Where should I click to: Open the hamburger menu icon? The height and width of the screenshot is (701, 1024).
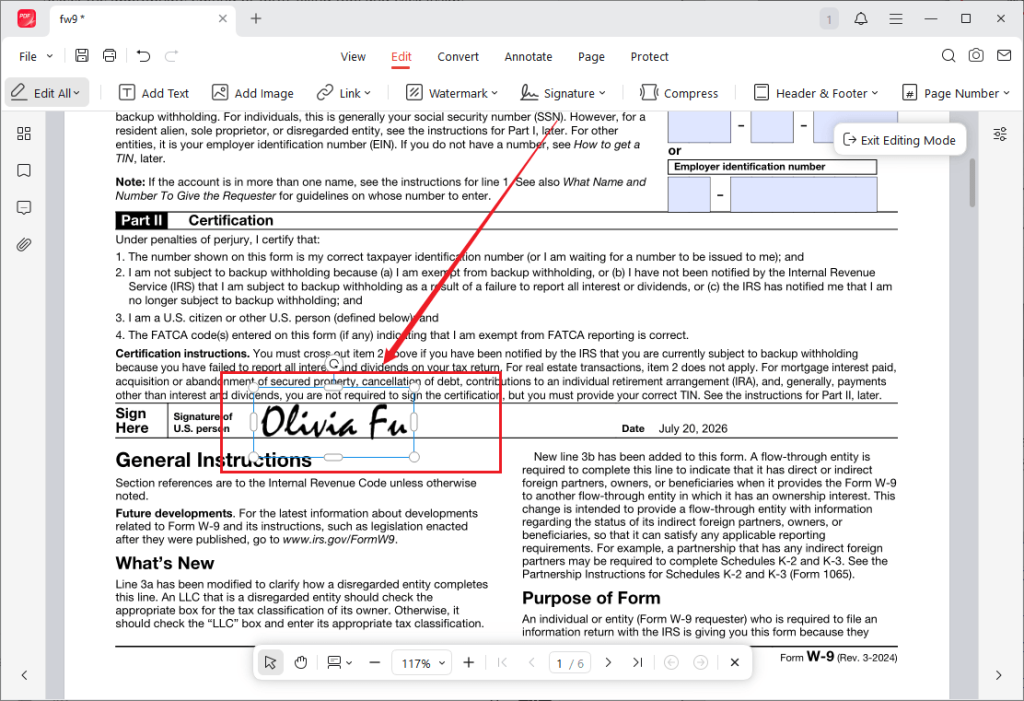click(x=896, y=19)
